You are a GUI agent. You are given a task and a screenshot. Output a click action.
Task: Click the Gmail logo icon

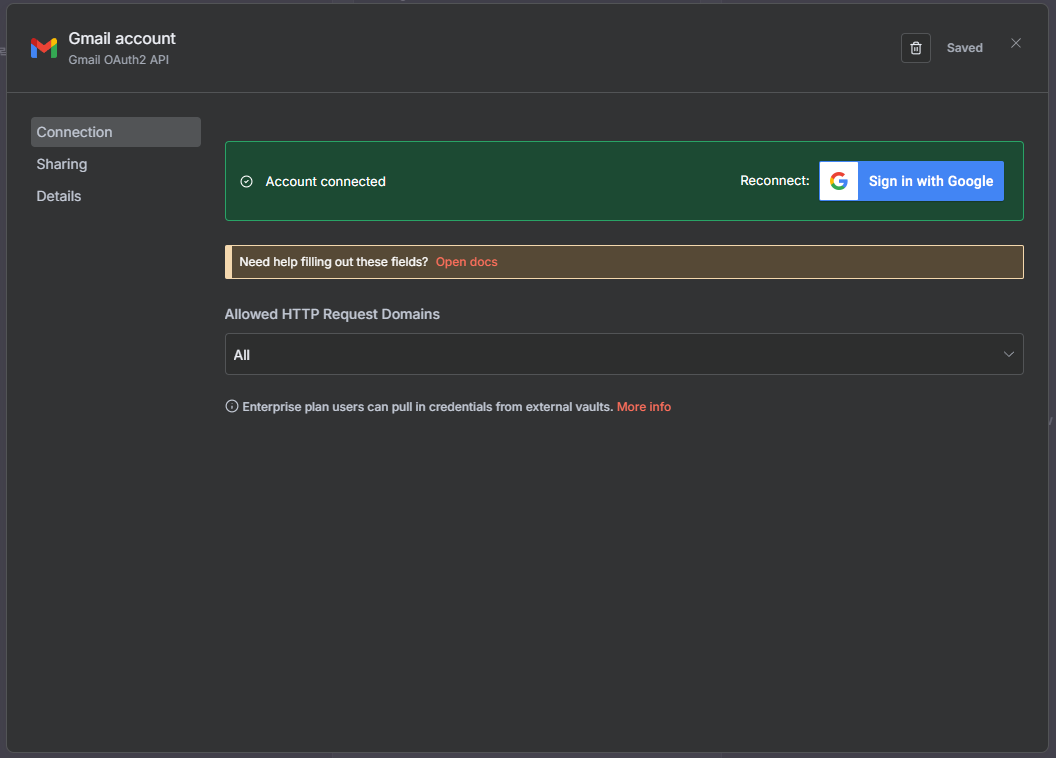(44, 48)
